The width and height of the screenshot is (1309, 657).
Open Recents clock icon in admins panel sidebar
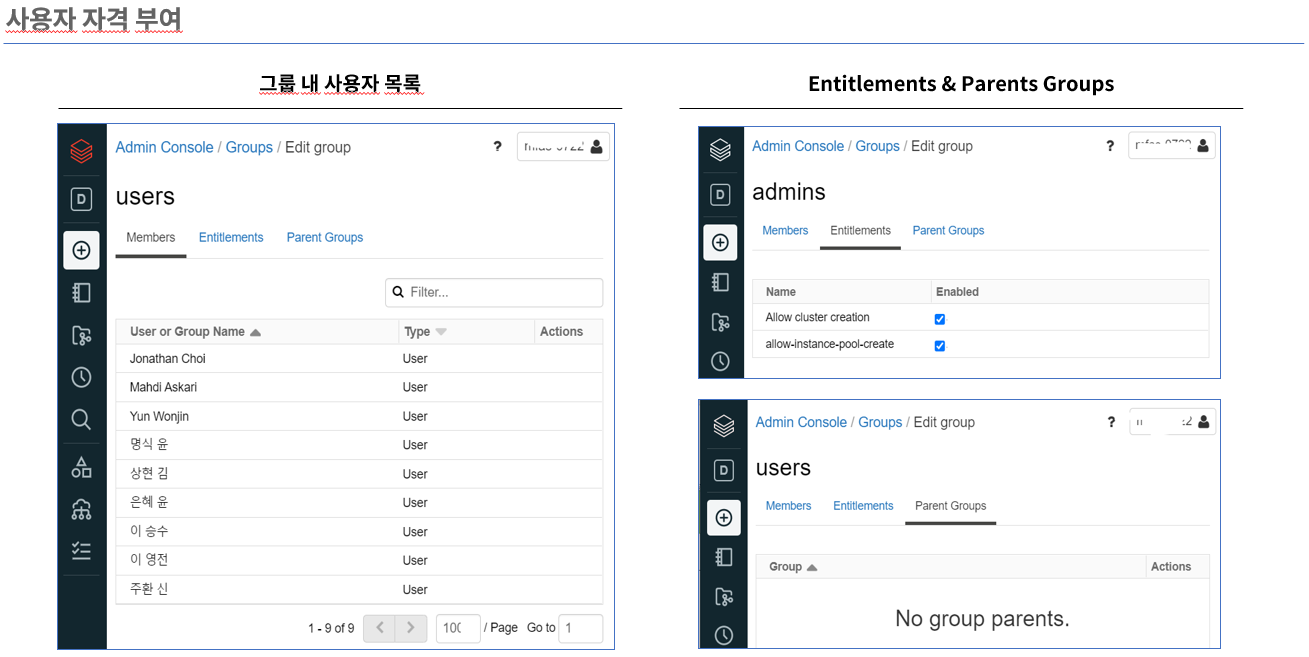coord(720,361)
